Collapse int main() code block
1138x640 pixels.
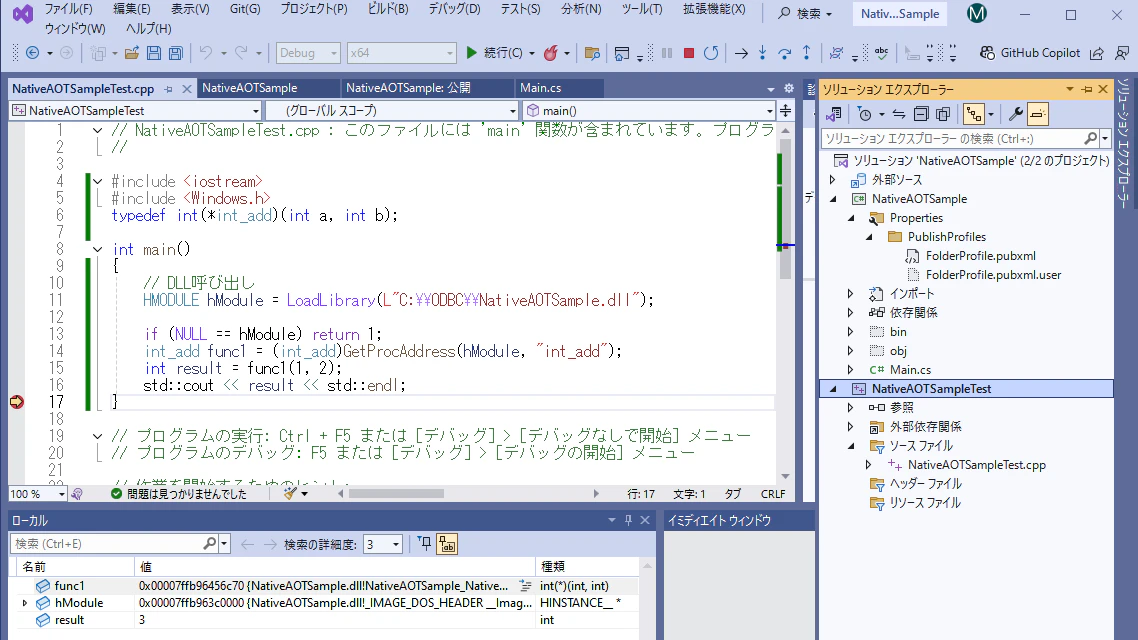tap(97, 250)
